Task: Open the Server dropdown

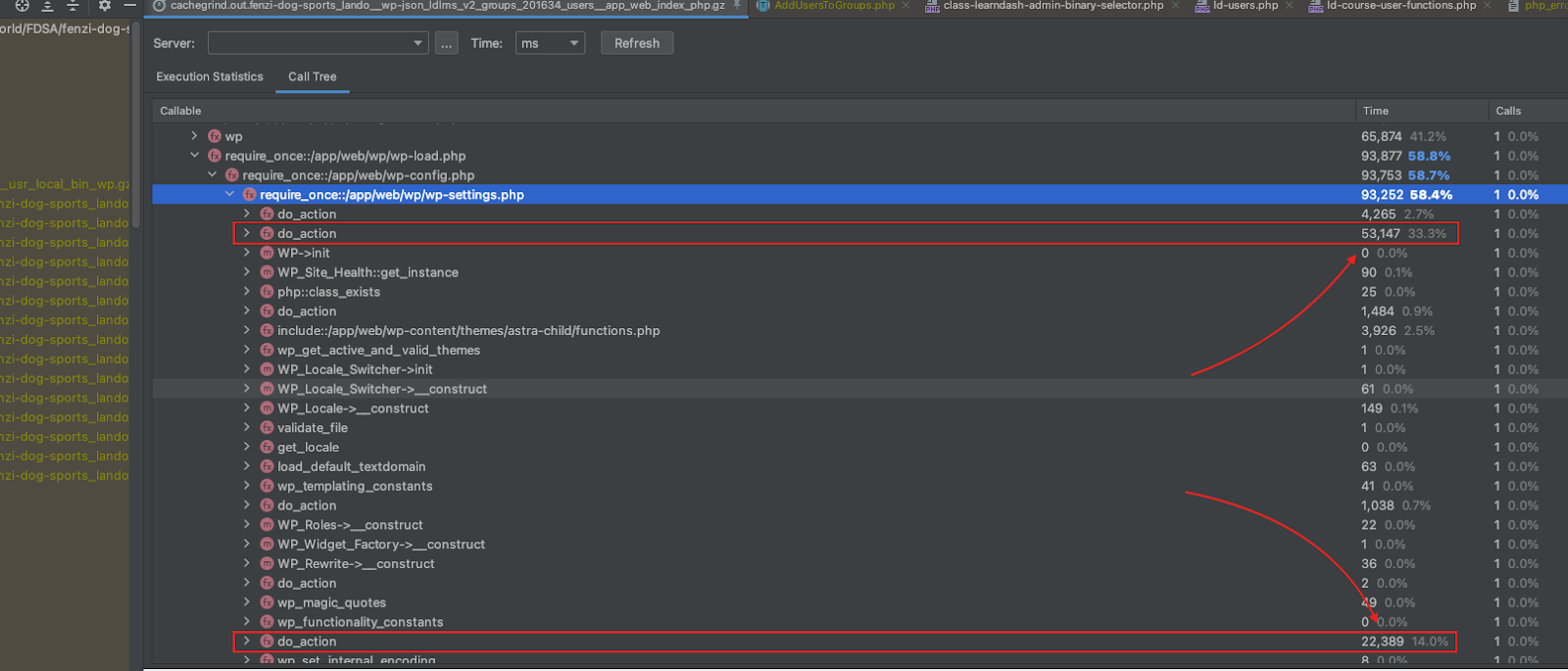Action: 318,43
